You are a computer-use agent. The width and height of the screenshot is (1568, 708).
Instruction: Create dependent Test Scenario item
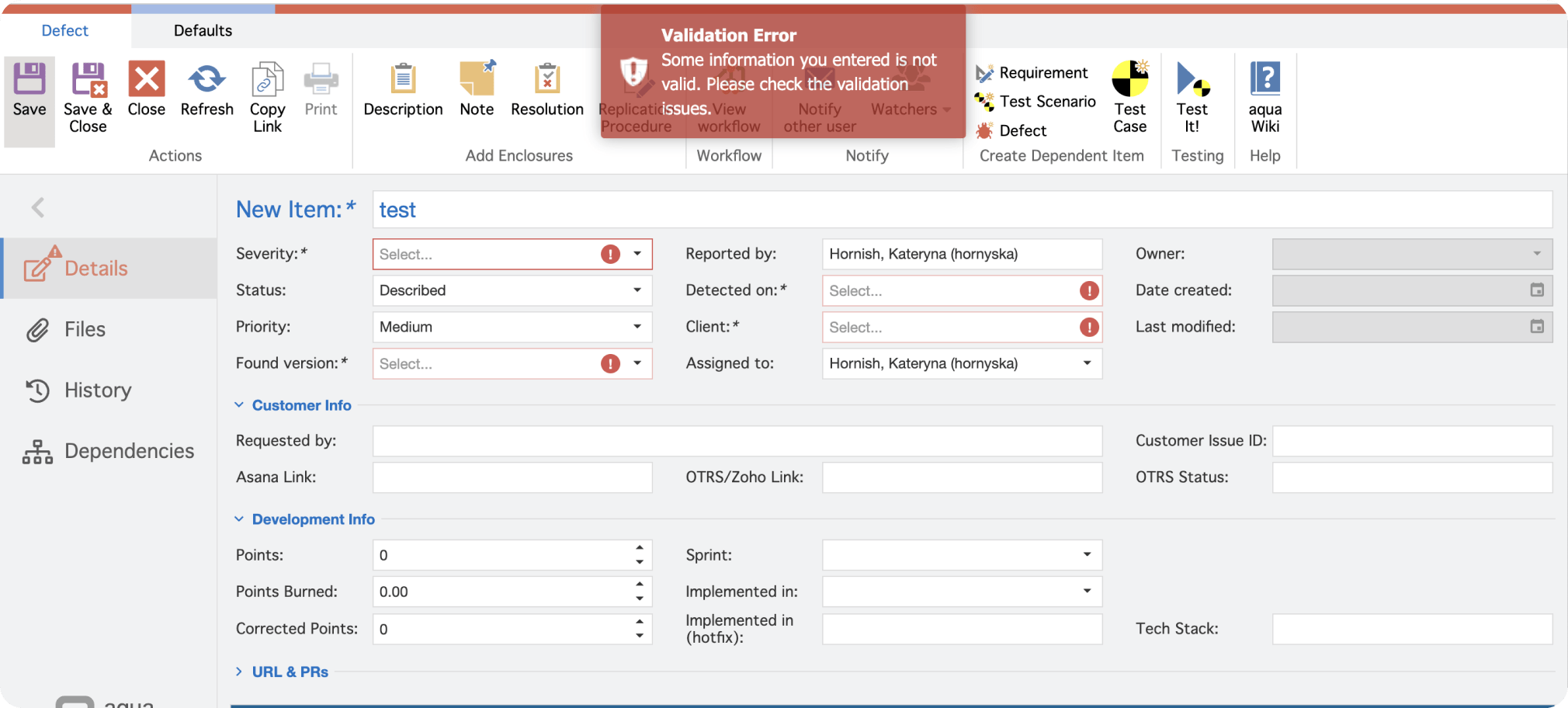pyautogui.click(x=1036, y=102)
